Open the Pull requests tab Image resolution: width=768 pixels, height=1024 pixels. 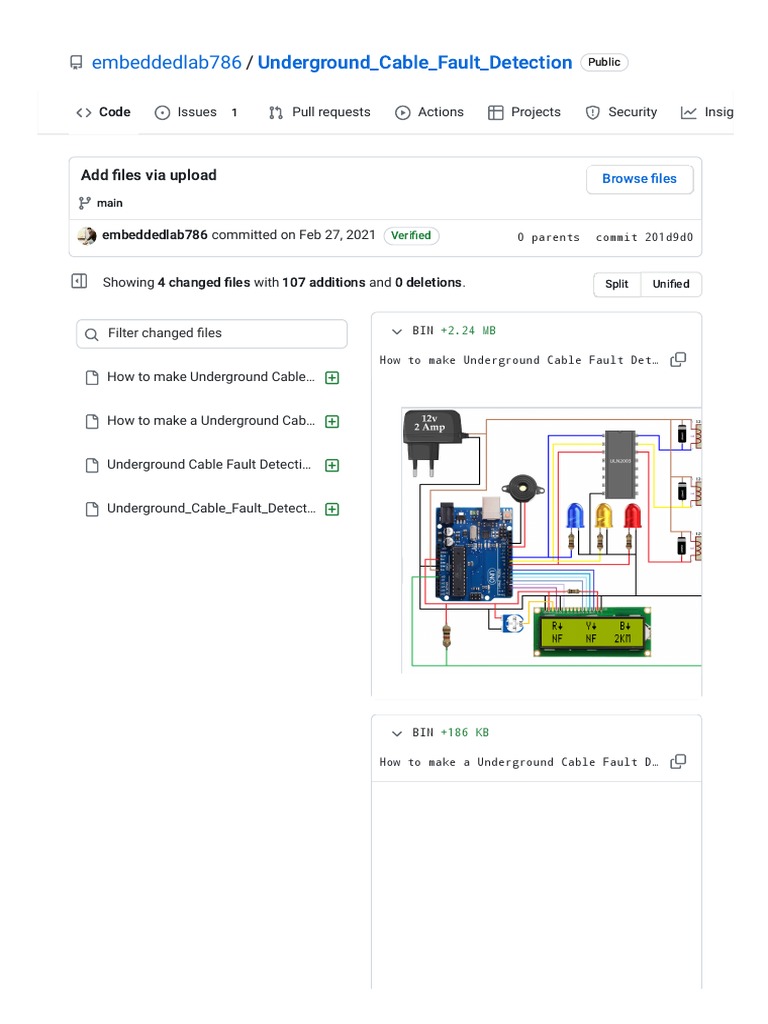pyautogui.click(x=320, y=112)
